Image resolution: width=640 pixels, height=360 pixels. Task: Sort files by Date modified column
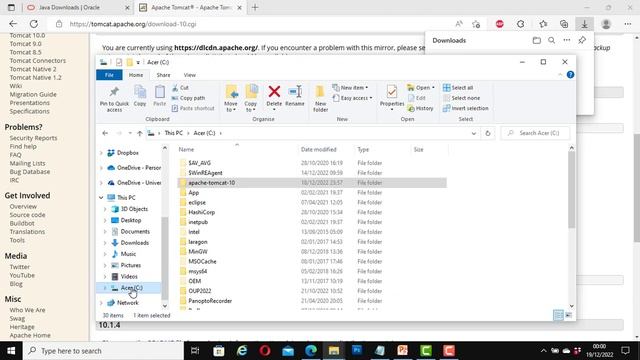pyautogui.click(x=318, y=149)
